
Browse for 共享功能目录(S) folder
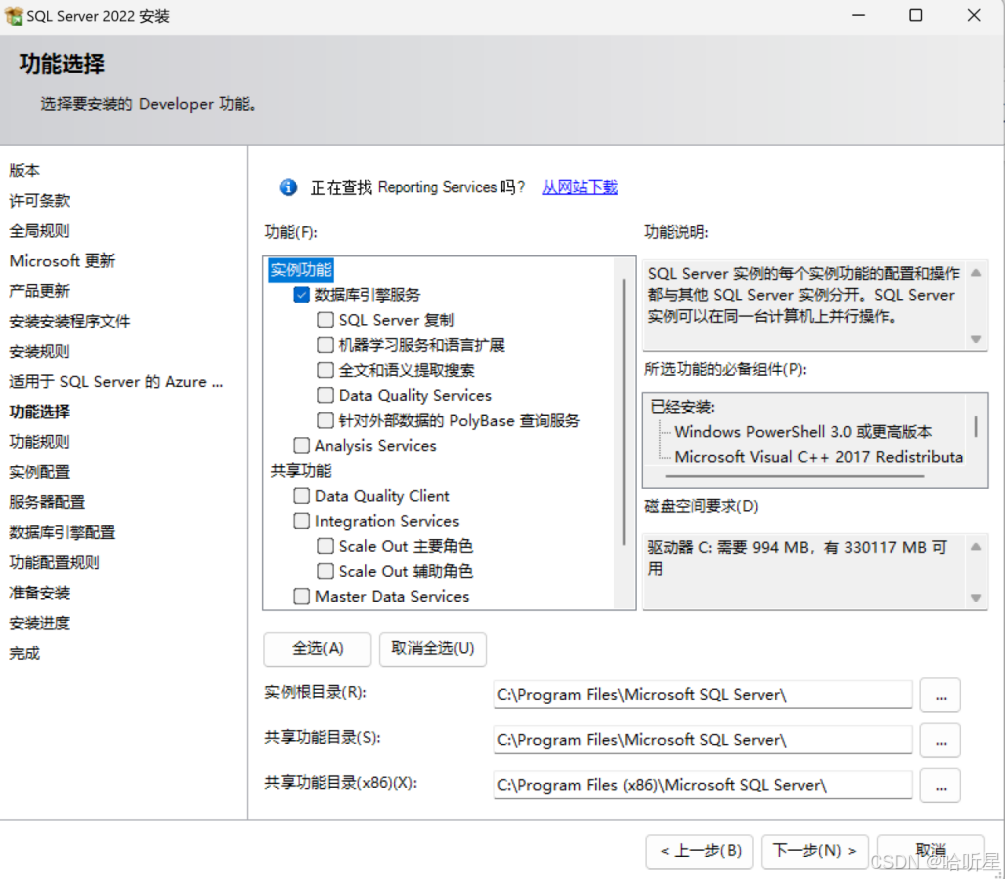pyautogui.click(x=940, y=740)
